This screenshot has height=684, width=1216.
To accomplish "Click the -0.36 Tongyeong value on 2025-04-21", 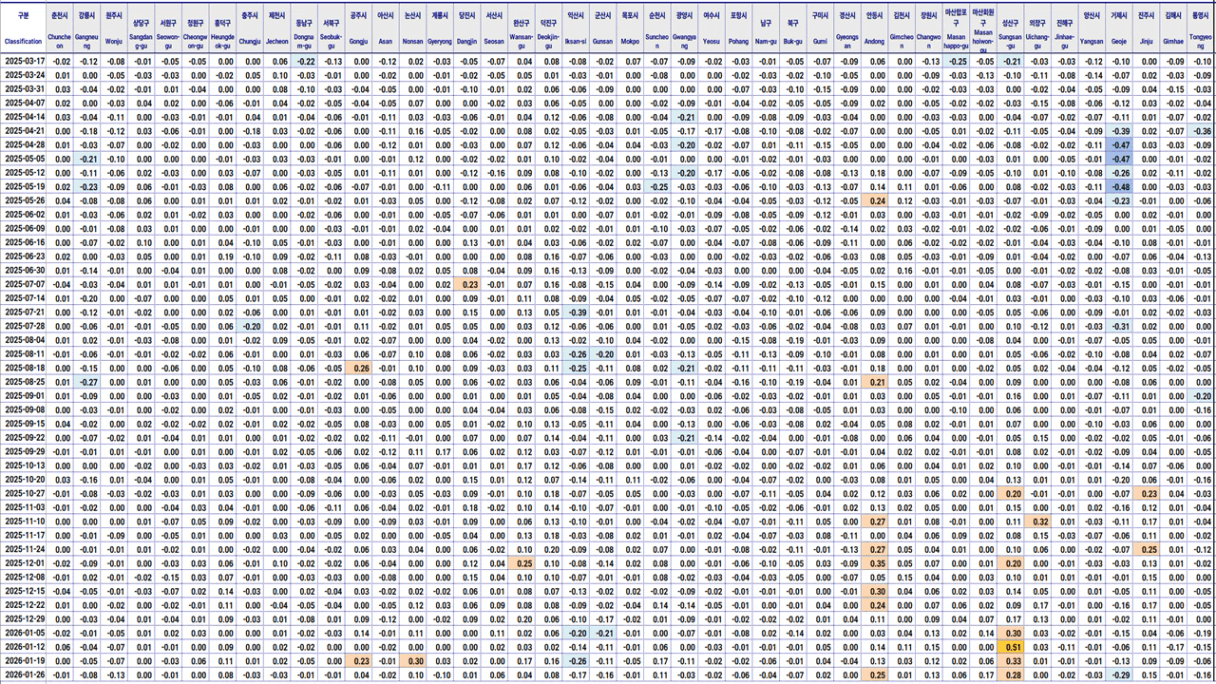I will pyautogui.click(x=1201, y=131).
